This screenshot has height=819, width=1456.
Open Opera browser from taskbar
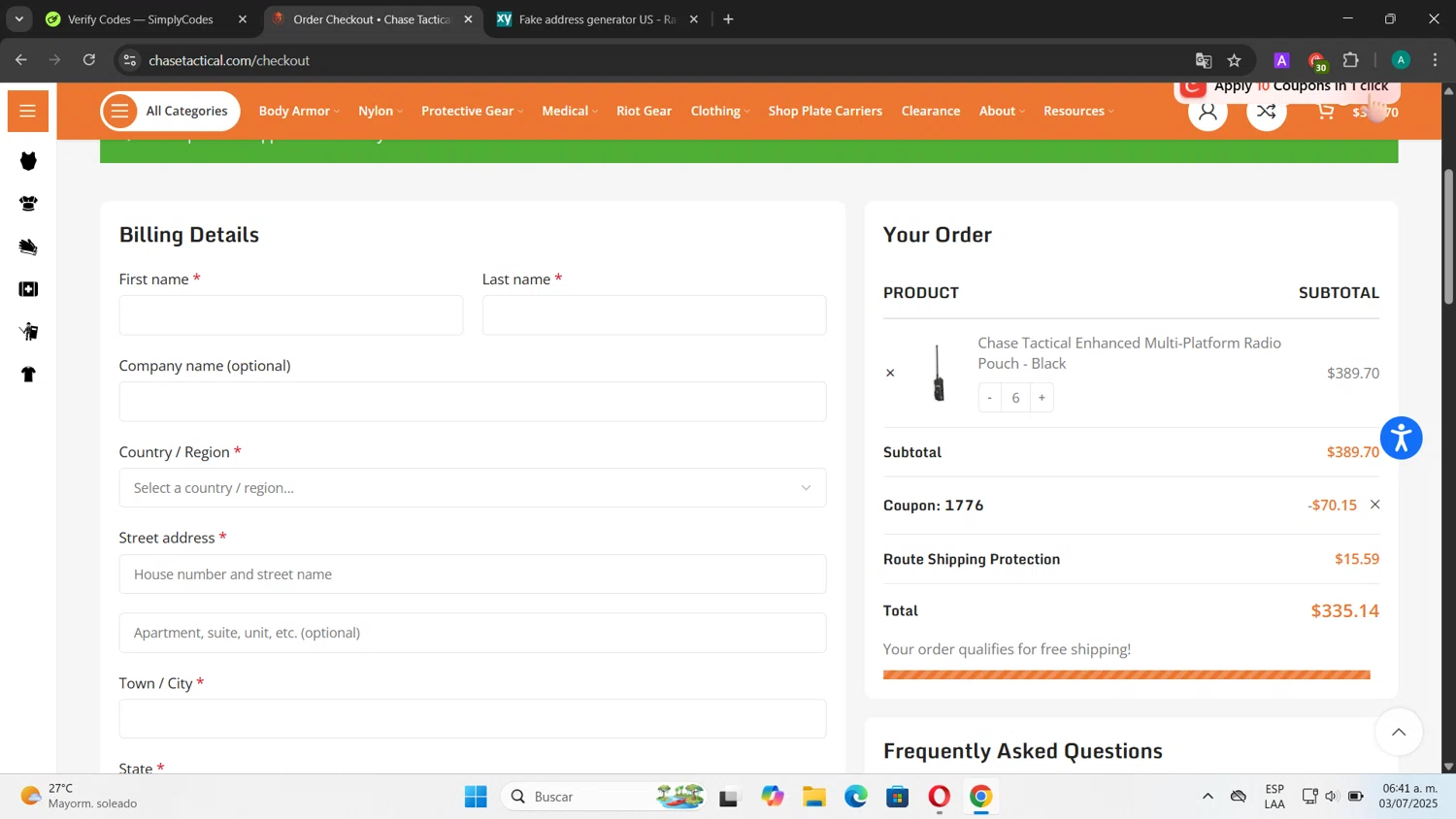click(939, 797)
